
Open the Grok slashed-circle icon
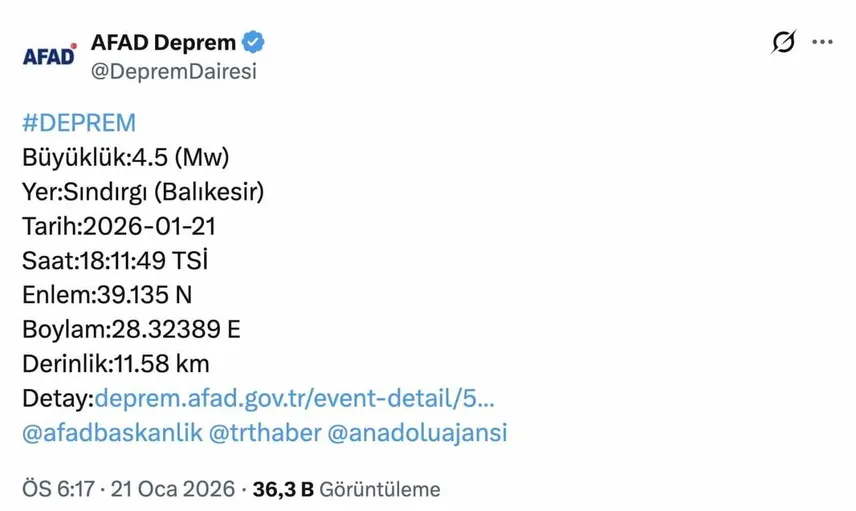coord(784,42)
